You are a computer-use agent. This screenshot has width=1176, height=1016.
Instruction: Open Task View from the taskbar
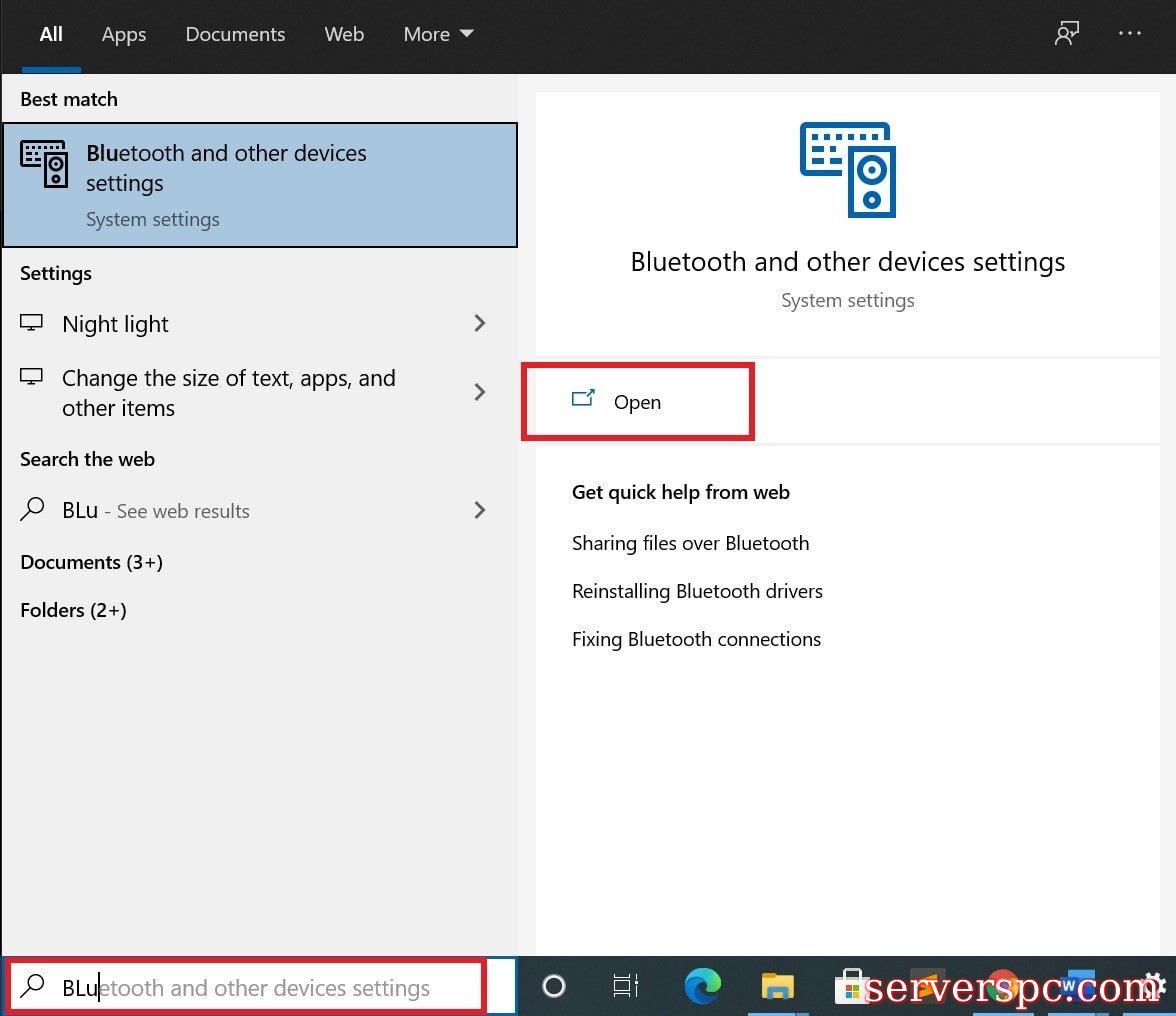[626, 987]
